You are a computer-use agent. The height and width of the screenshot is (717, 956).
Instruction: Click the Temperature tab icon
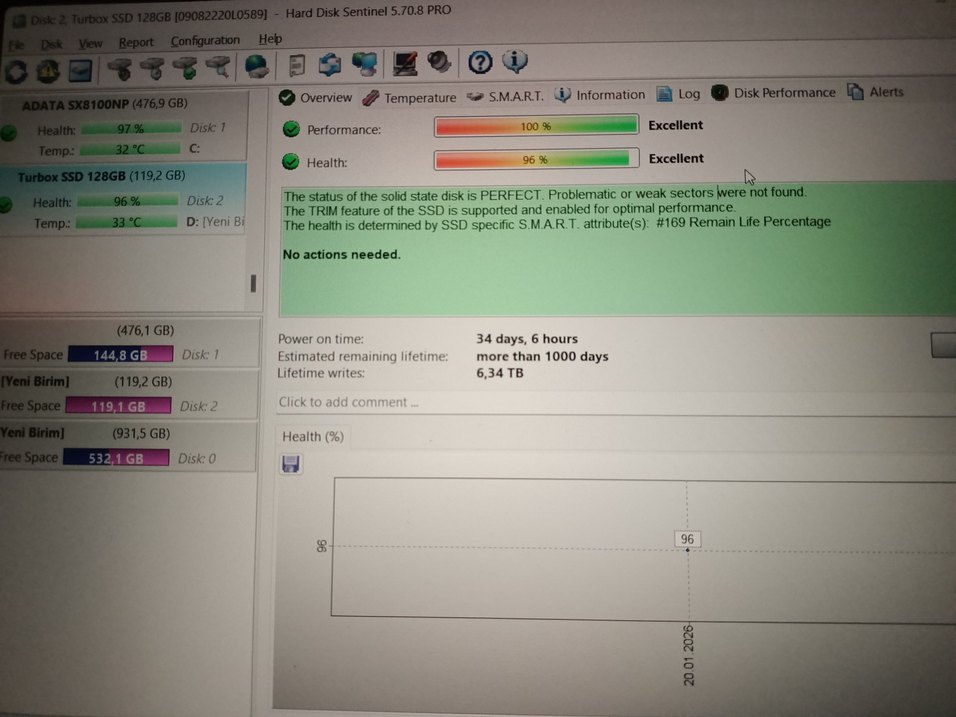(371, 97)
